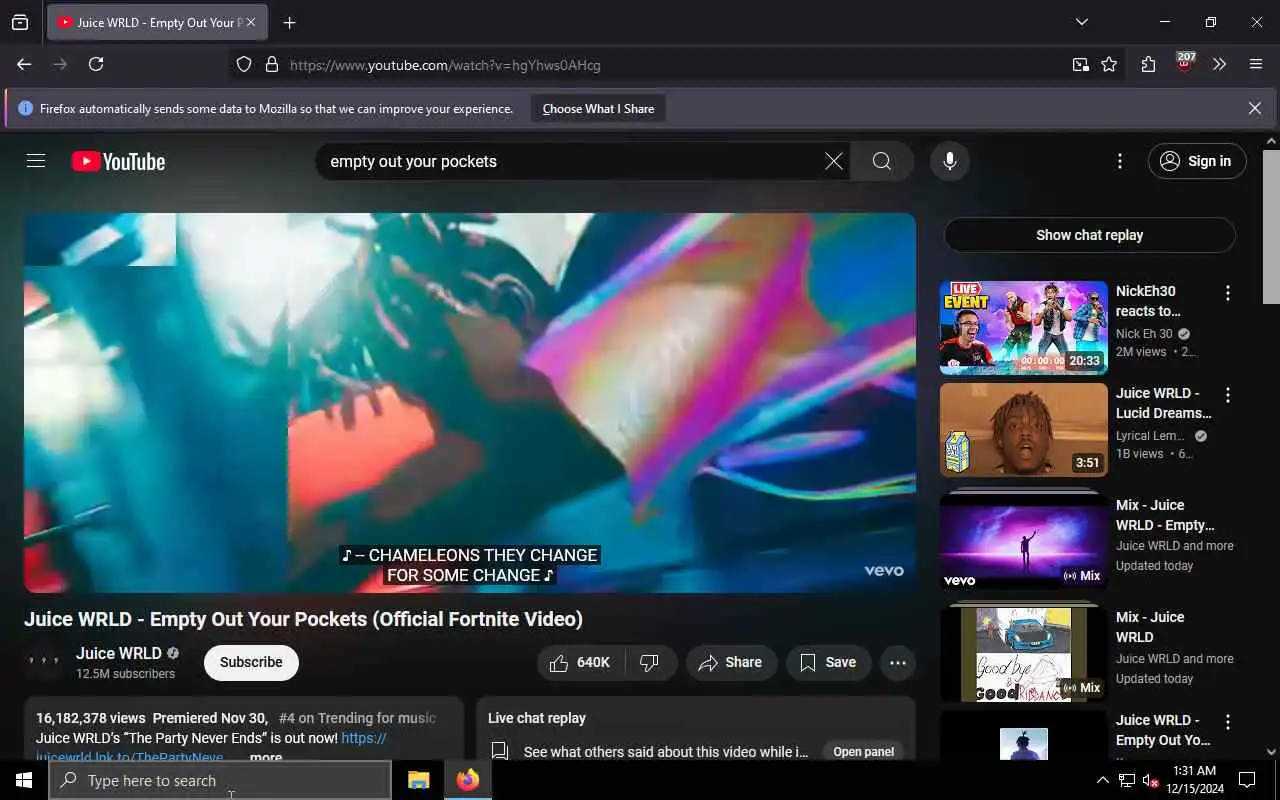Click the video player area
Screen dimensions: 1280x800
pos(470,402)
